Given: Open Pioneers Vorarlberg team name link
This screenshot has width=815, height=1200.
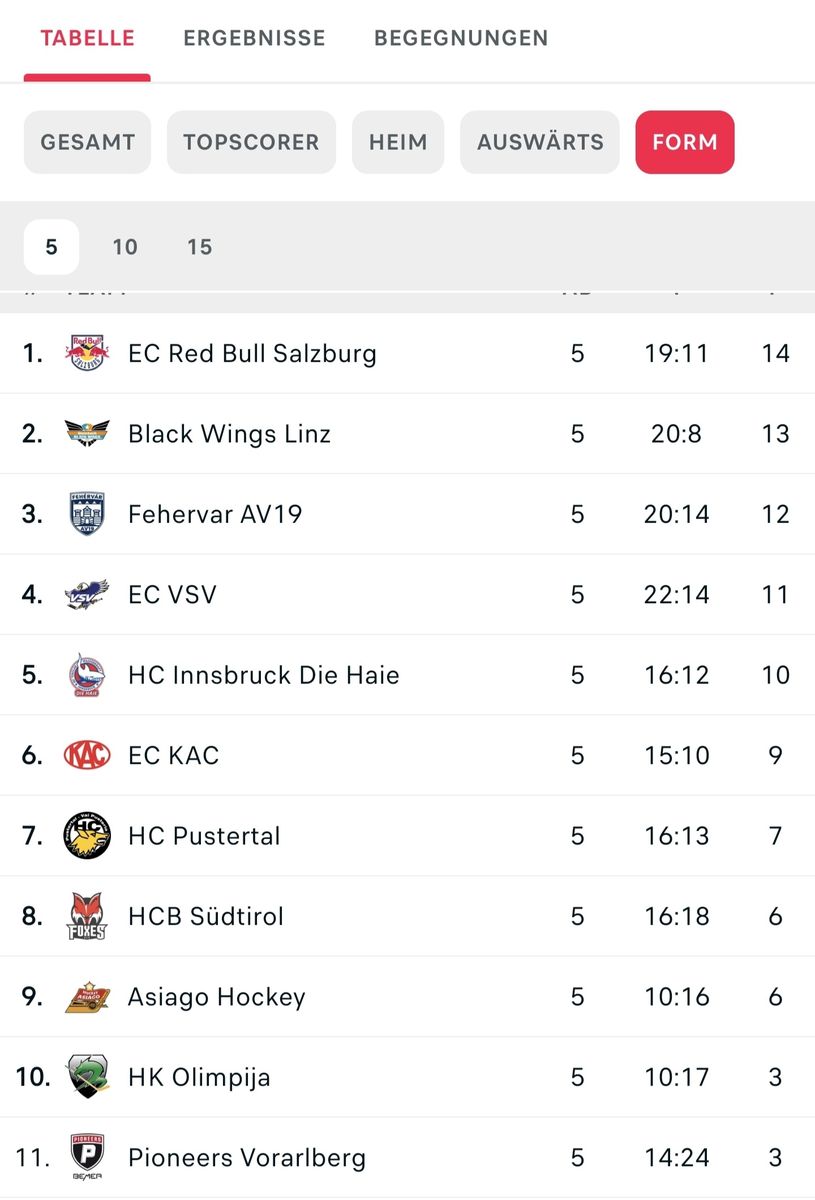Looking at the screenshot, I should coord(247,1158).
